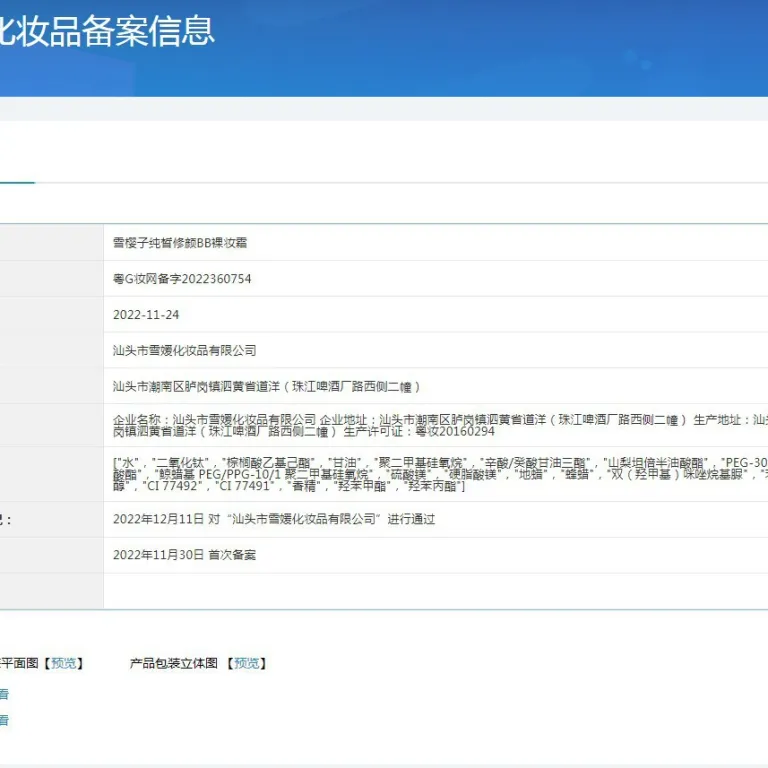Select company name 汕头市雪媛化妆品有限公司 in the fourth row

tap(185, 350)
